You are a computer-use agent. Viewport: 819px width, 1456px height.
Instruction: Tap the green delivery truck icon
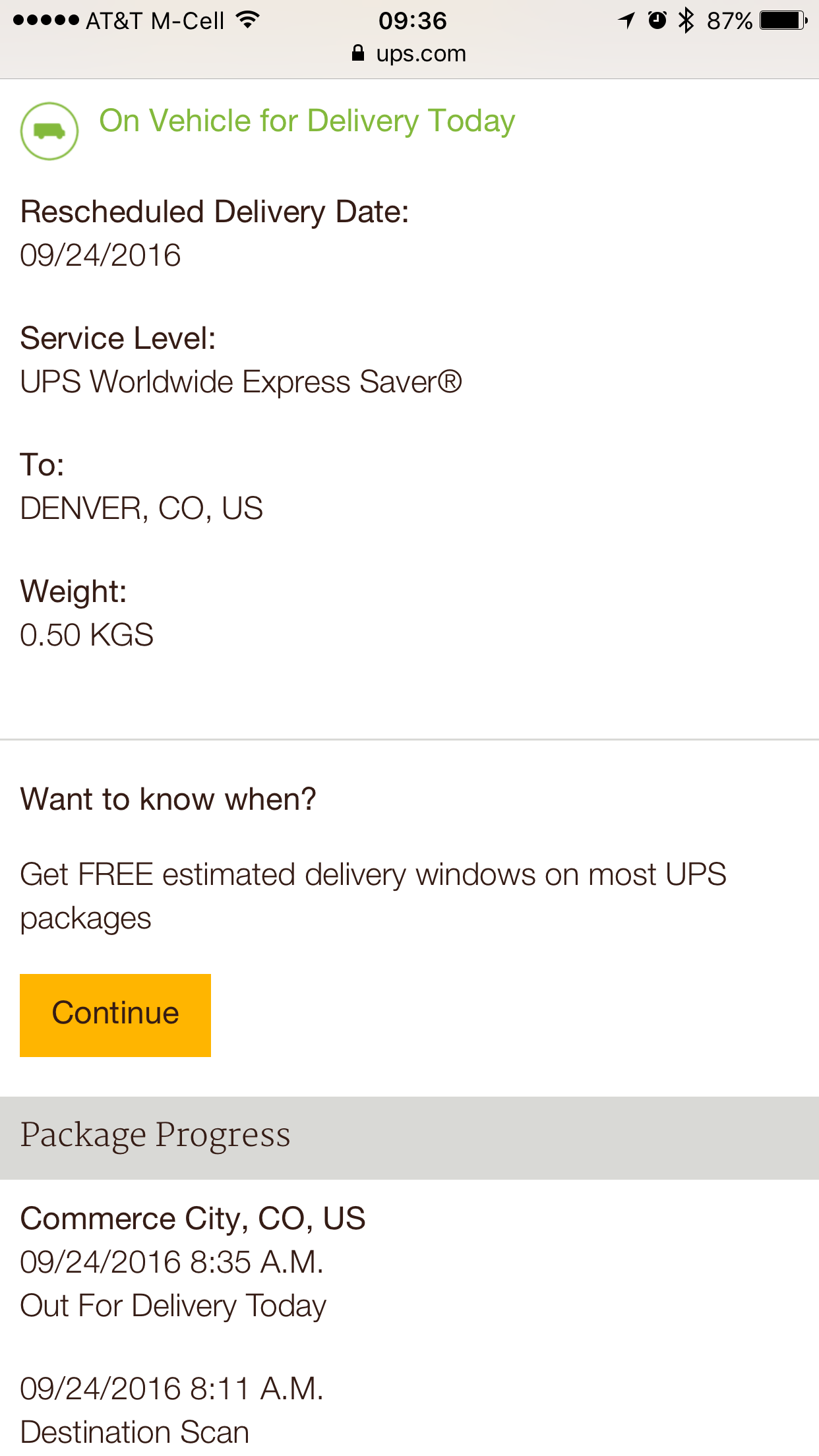point(49,131)
